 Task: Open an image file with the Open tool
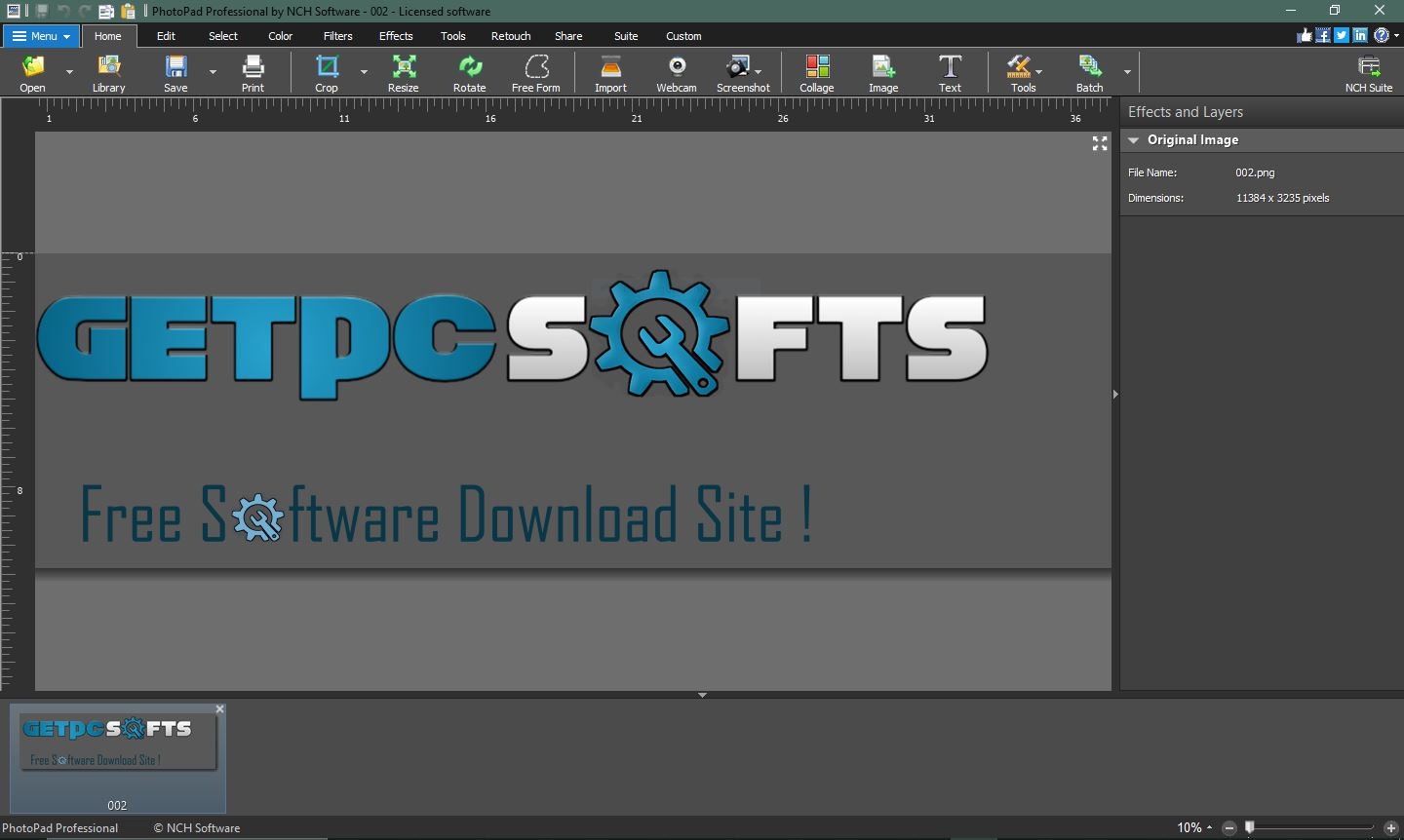(32, 73)
